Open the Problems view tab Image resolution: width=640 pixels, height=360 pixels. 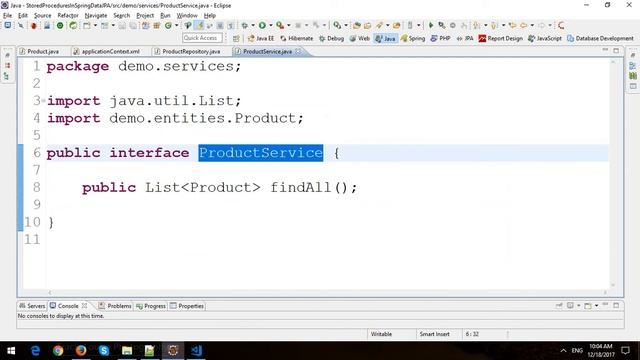point(115,306)
